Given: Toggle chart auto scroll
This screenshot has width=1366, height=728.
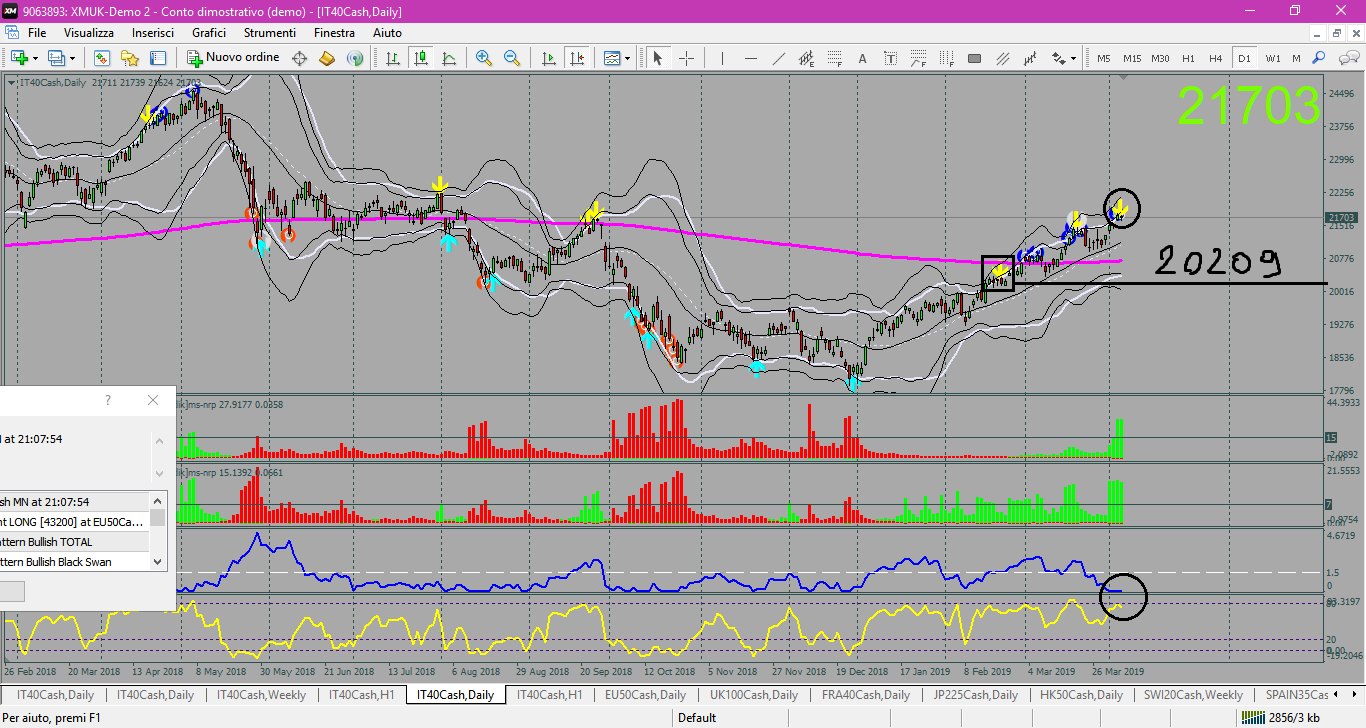Looking at the screenshot, I should (549, 58).
